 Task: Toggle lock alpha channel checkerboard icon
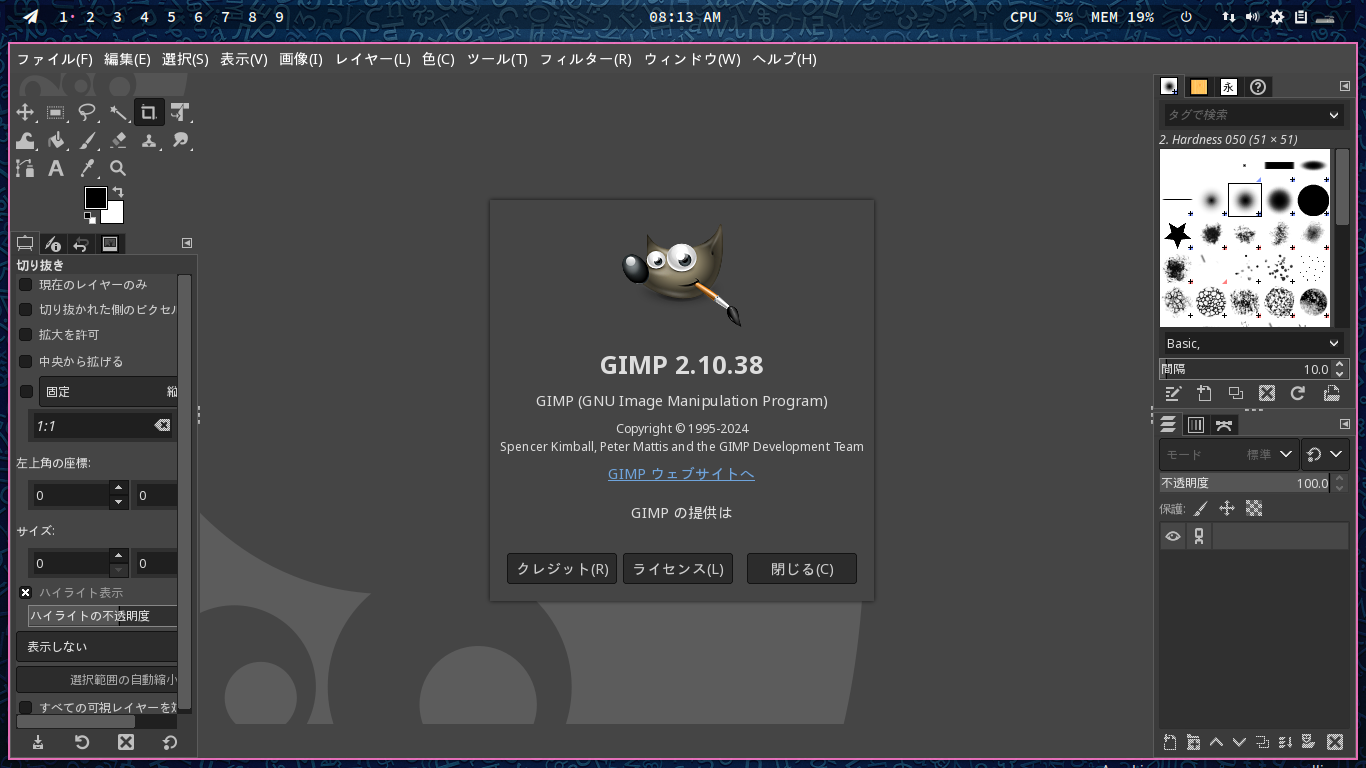[1254, 509]
